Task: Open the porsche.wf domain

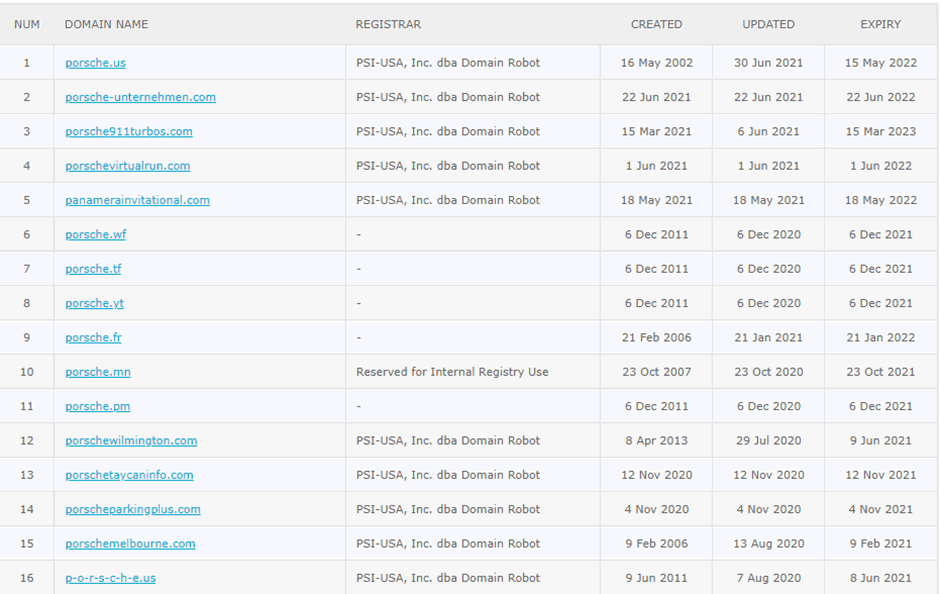Action: pyautogui.click(x=95, y=234)
